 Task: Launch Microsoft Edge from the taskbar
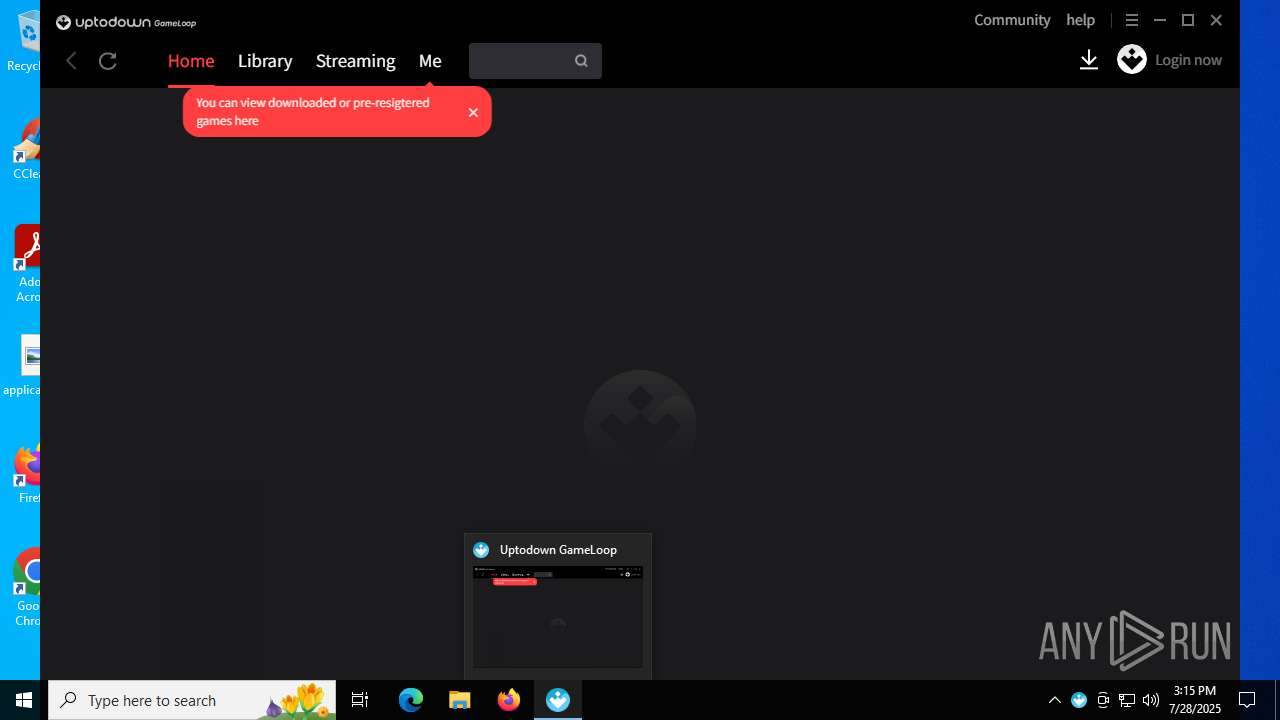tap(411, 700)
